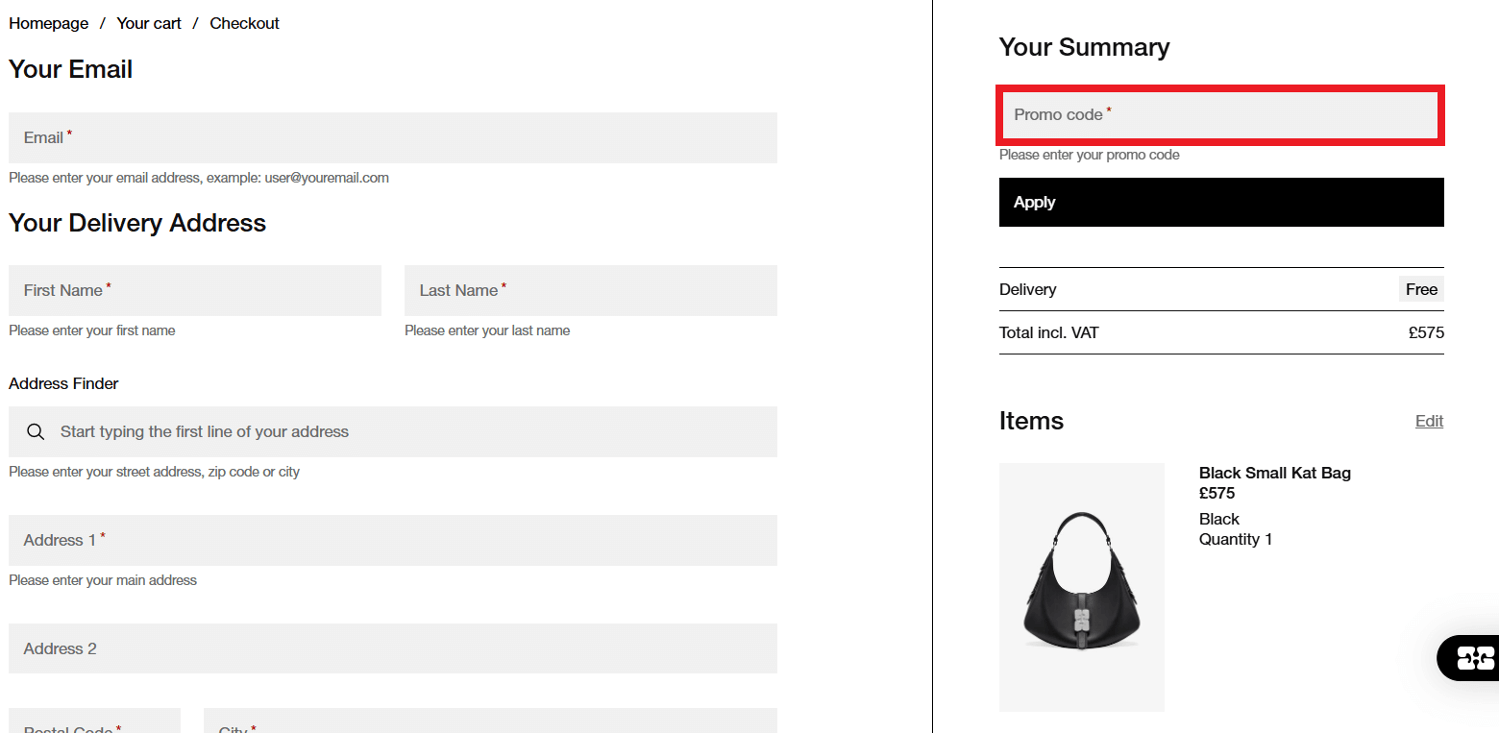
Task: Click the Free delivery badge
Action: (x=1420, y=289)
